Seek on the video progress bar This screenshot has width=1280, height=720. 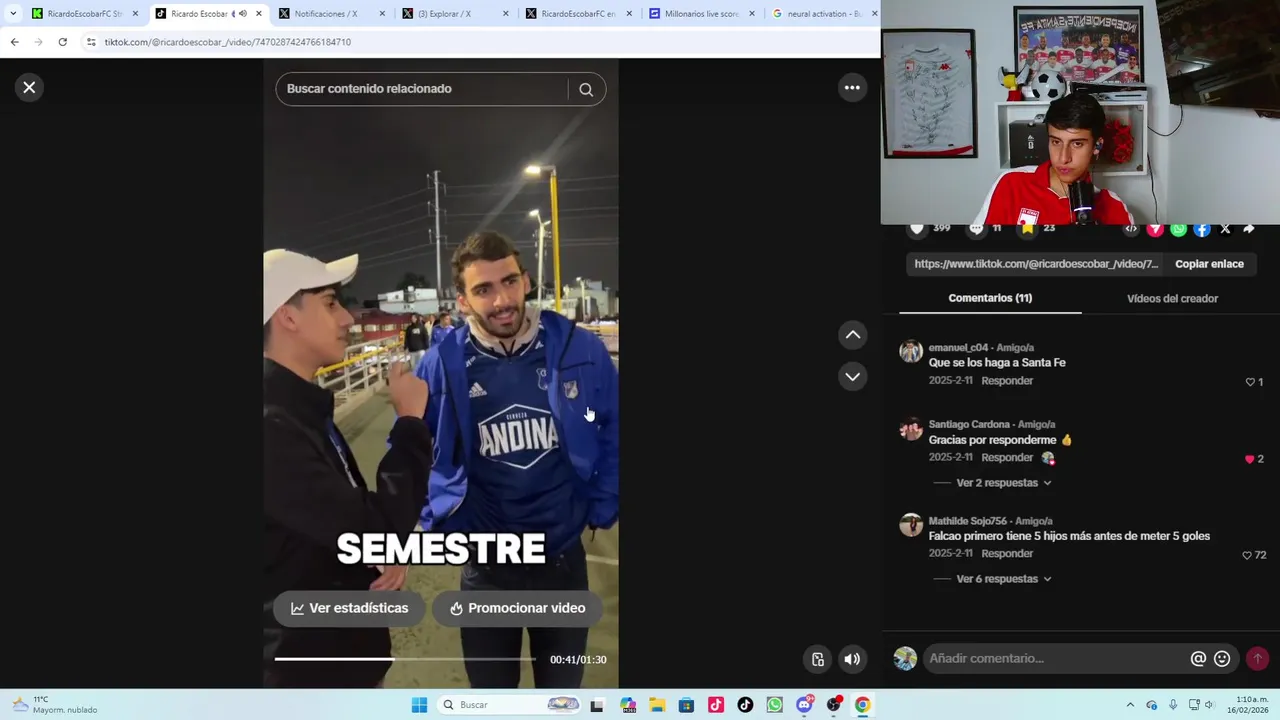point(405,659)
